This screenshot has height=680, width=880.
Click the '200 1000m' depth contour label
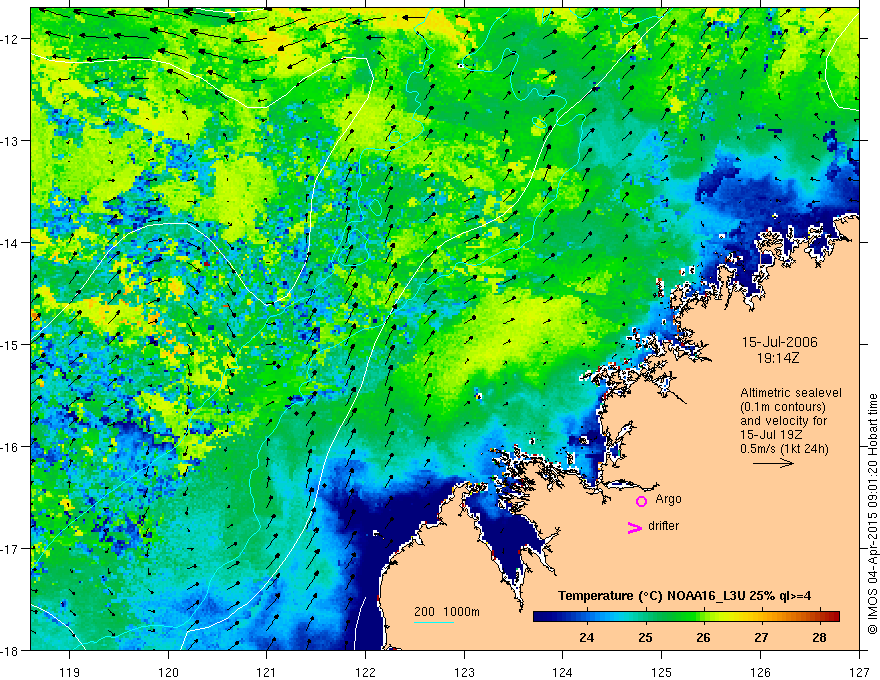tap(447, 612)
